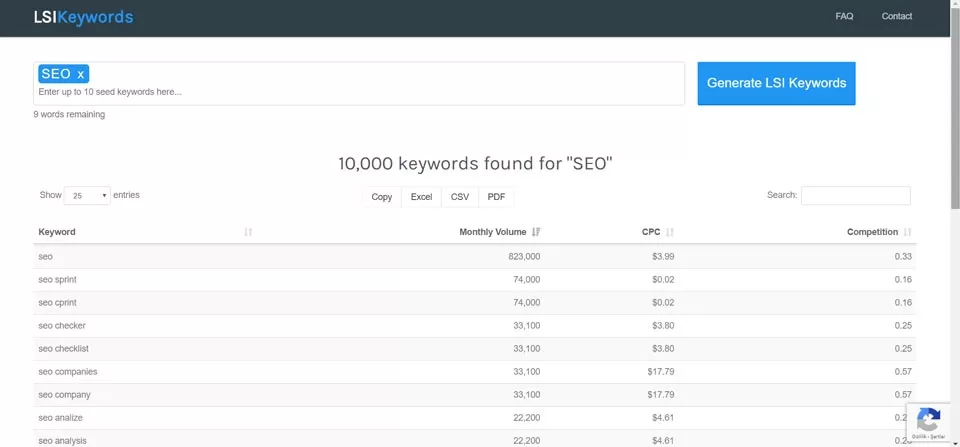The image size is (960, 447).
Task: Copy the table with Copy button
Action: click(x=381, y=197)
